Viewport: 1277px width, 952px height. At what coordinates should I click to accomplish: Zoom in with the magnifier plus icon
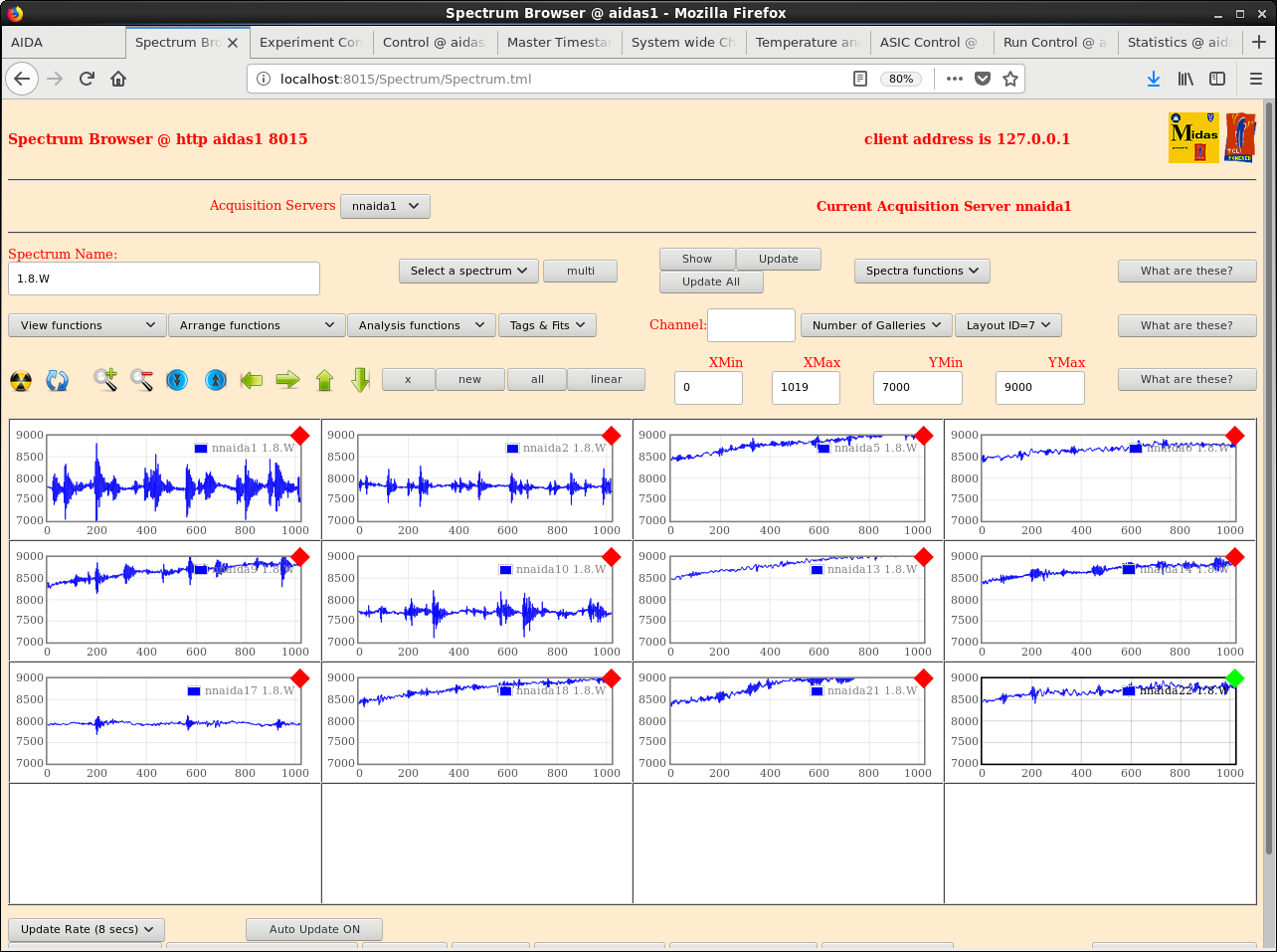[x=105, y=380]
